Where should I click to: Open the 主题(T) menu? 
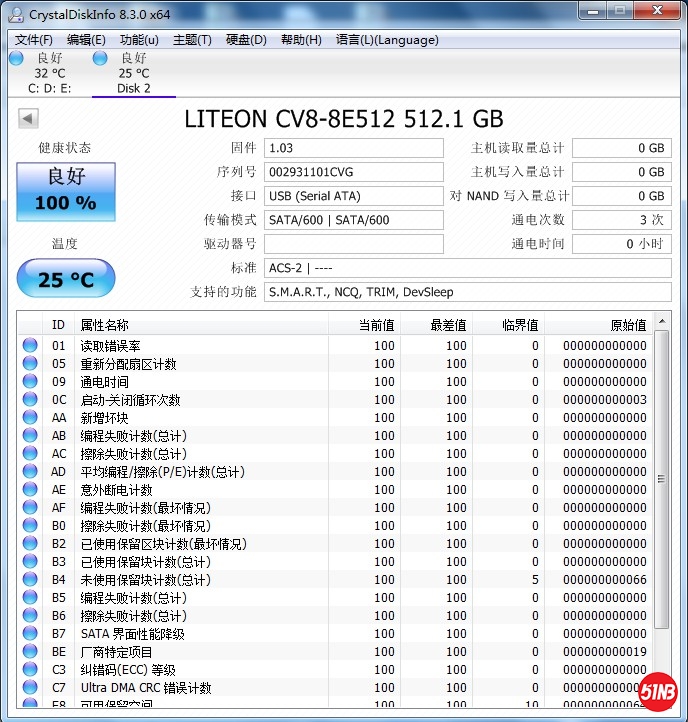click(192, 40)
